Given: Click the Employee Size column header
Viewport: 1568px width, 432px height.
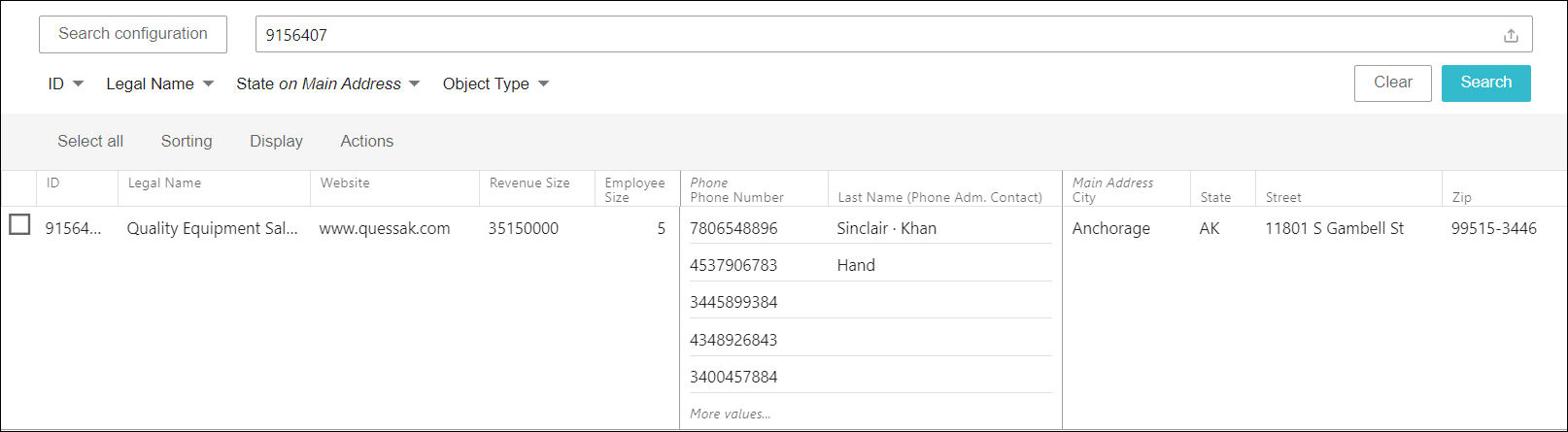Looking at the screenshot, I should (x=634, y=189).
